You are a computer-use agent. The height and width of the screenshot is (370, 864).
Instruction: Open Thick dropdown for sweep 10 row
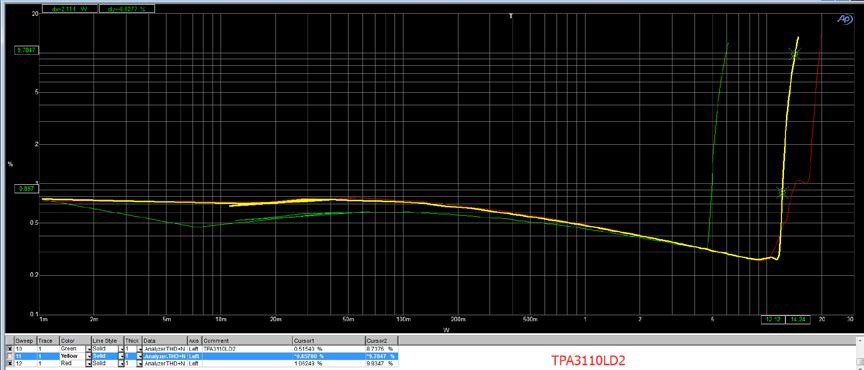click(x=139, y=348)
